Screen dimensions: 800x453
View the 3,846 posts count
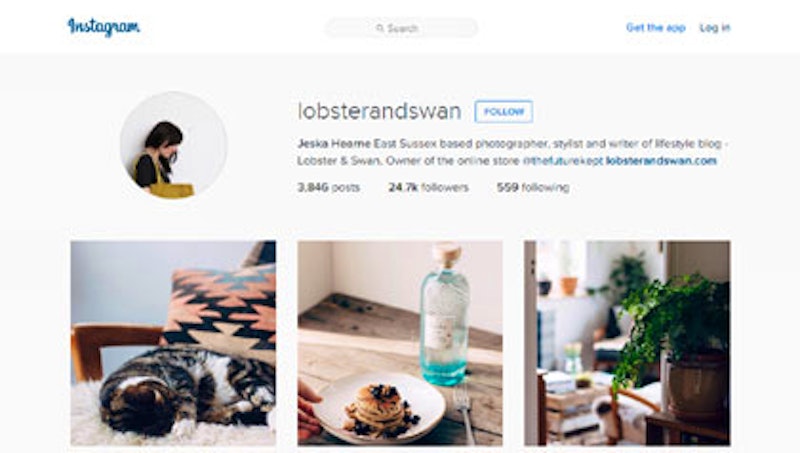pos(329,187)
